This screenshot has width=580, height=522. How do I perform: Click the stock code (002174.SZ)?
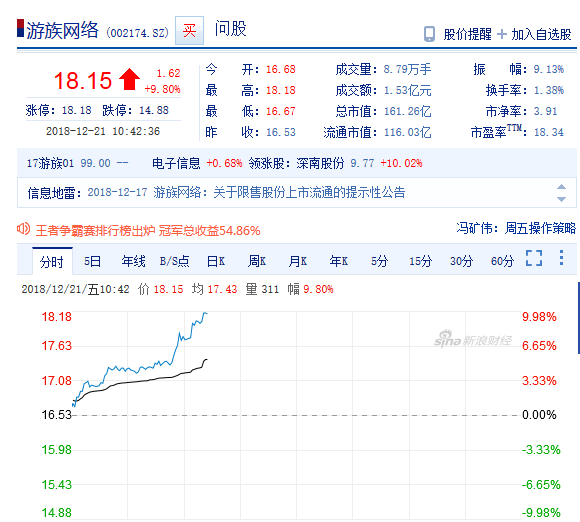[x=137, y=33]
